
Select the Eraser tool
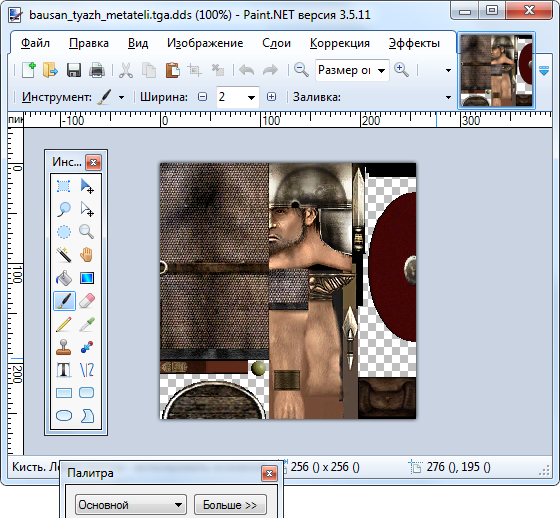pyautogui.click(x=87, y=301)
